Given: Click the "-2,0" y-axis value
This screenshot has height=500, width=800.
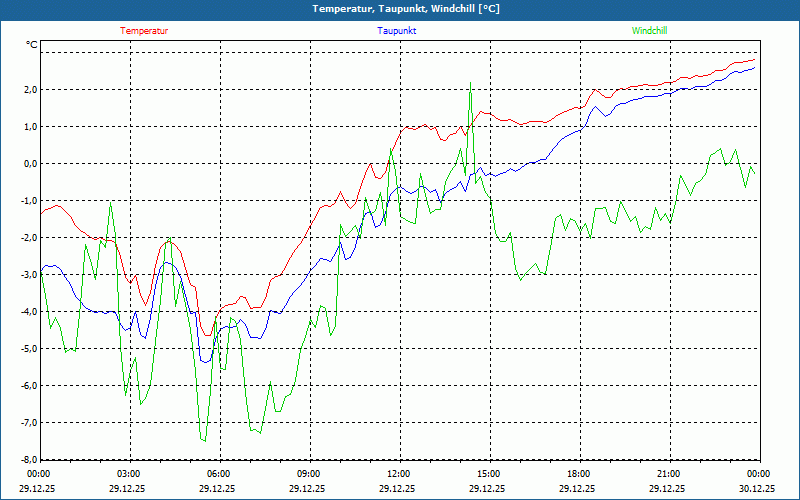Looking at the screenshot, I should [x=30, y=238].
